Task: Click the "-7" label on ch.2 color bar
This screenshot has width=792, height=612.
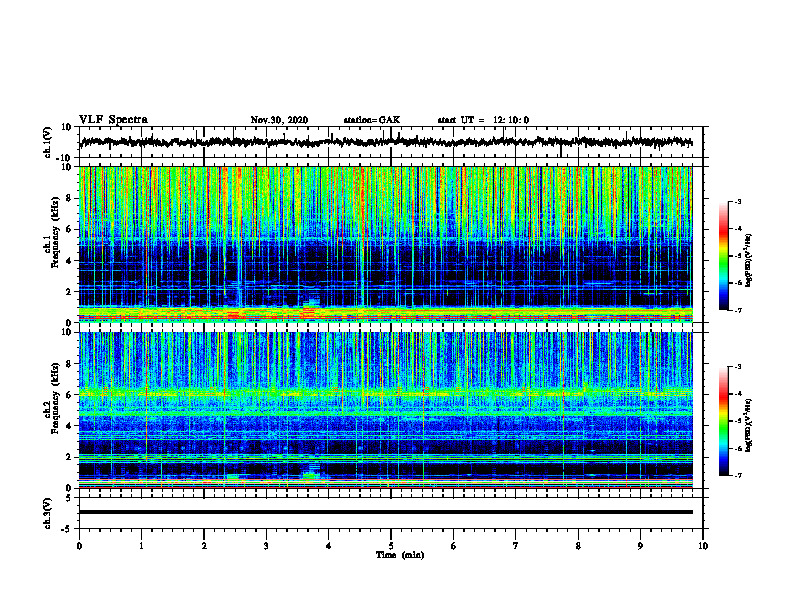Action: click(x=738, y=475)
